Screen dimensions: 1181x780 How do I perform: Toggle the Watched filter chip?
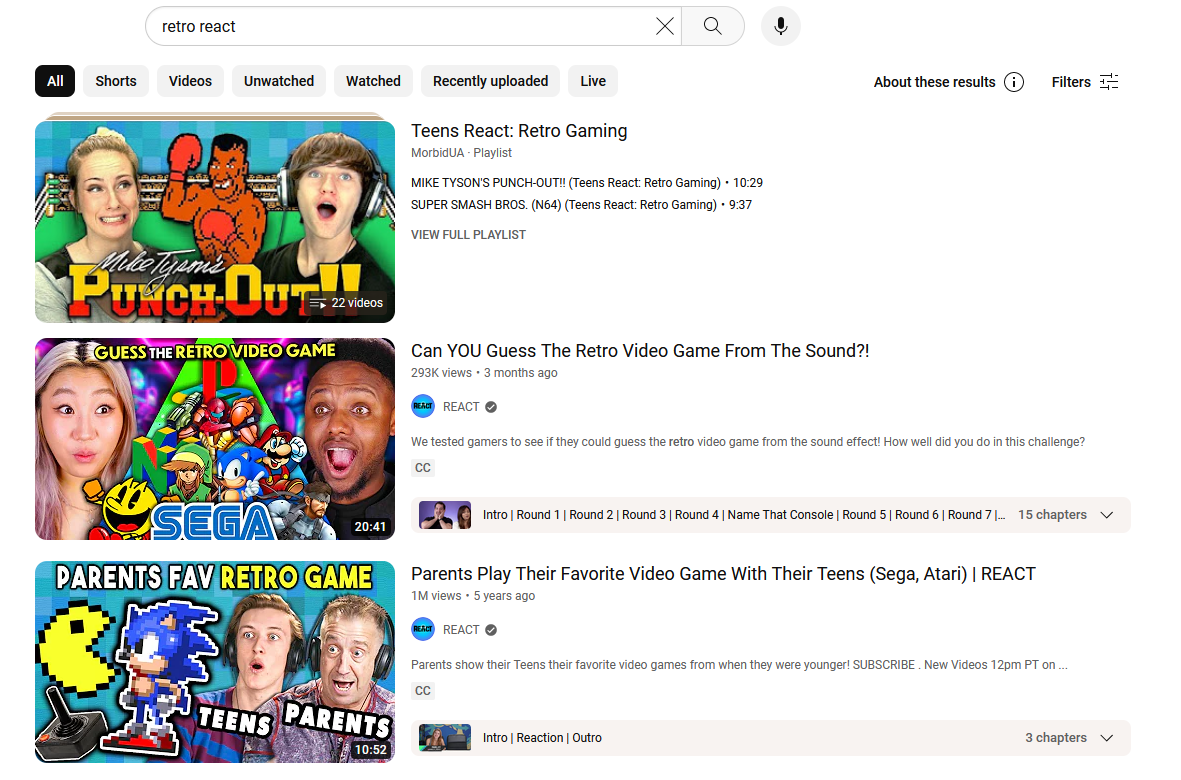point(373,81)
